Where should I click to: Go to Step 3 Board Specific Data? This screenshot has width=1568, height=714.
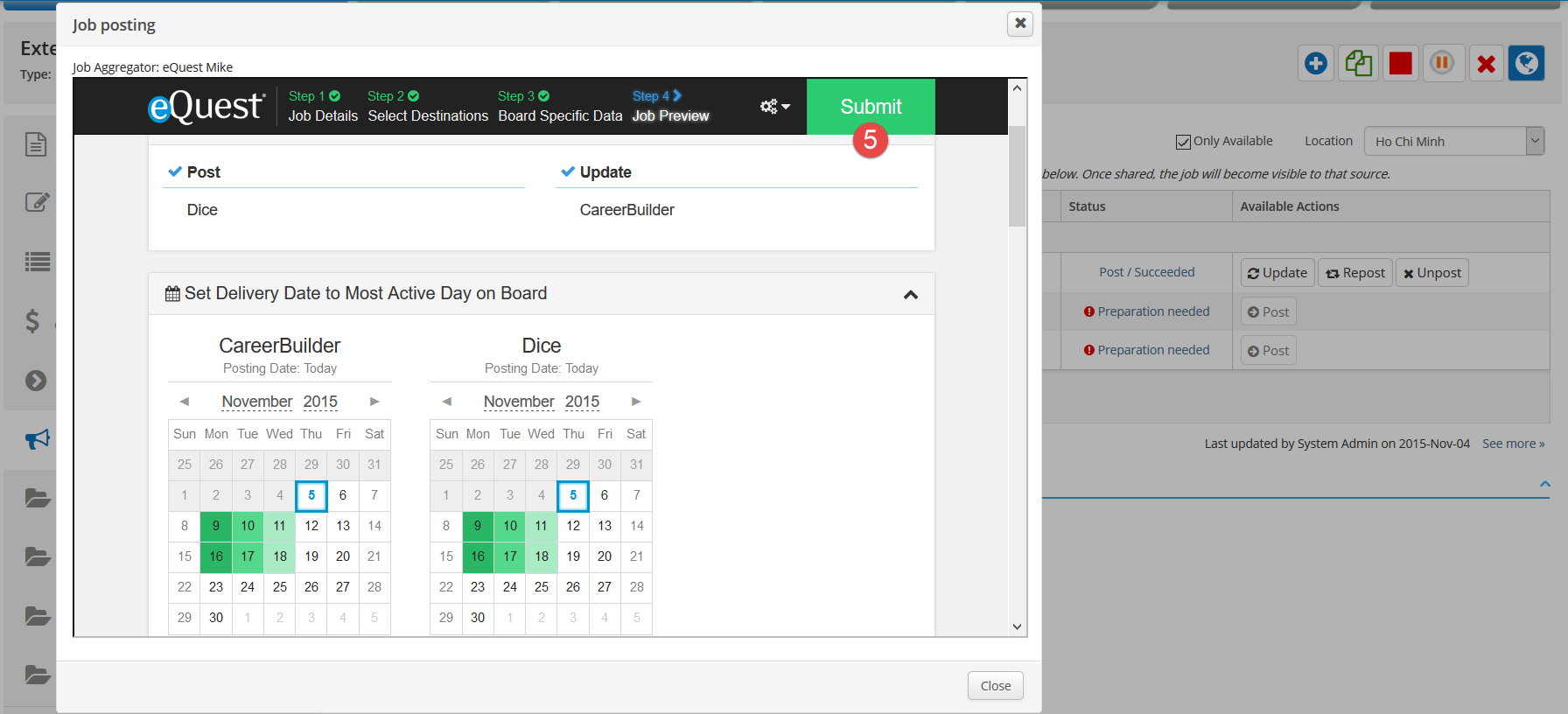pos(560,106)
